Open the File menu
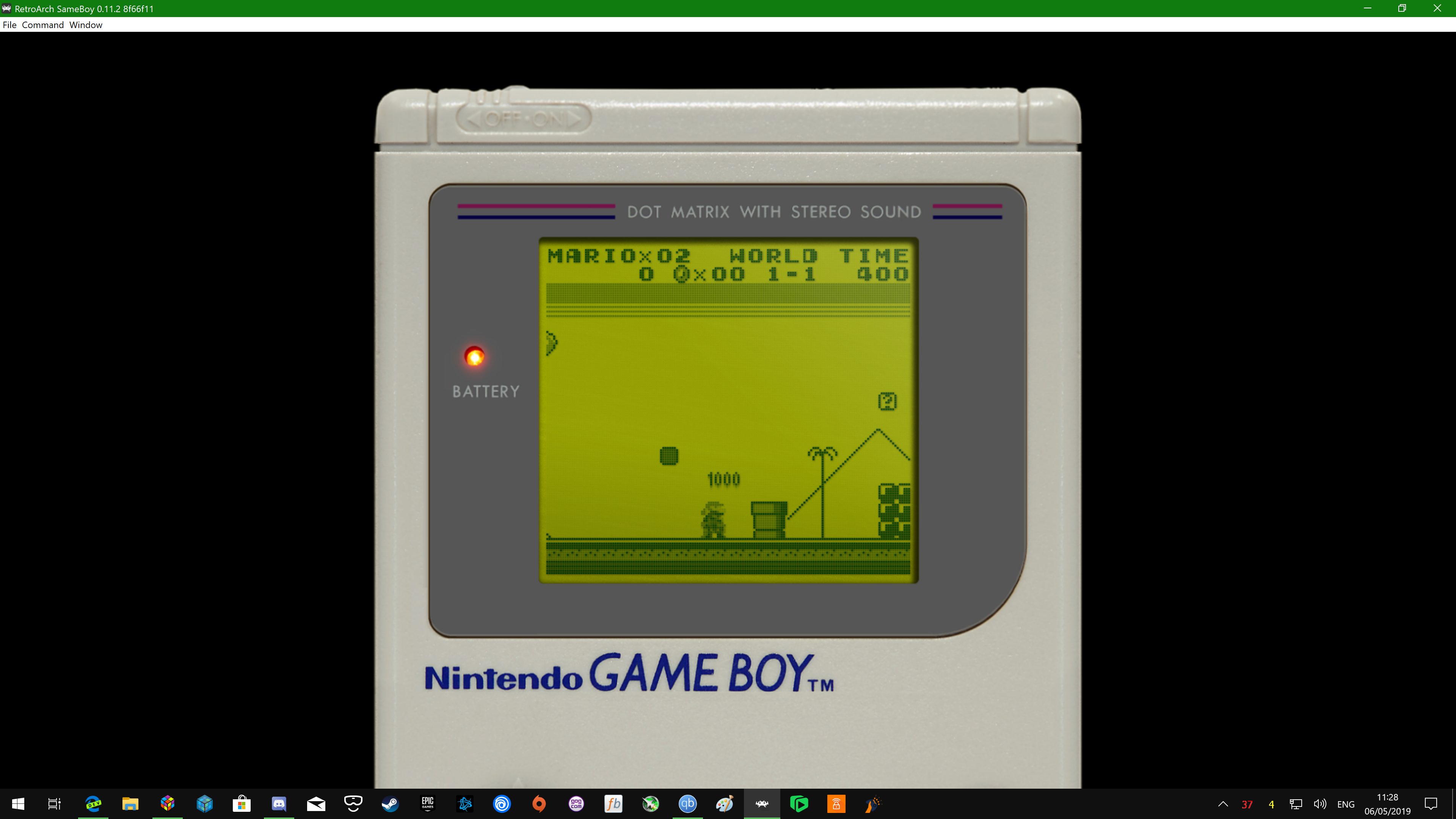Image resolution: width=1456 pixels, height=819 pixels. click(x=9, y=25)
